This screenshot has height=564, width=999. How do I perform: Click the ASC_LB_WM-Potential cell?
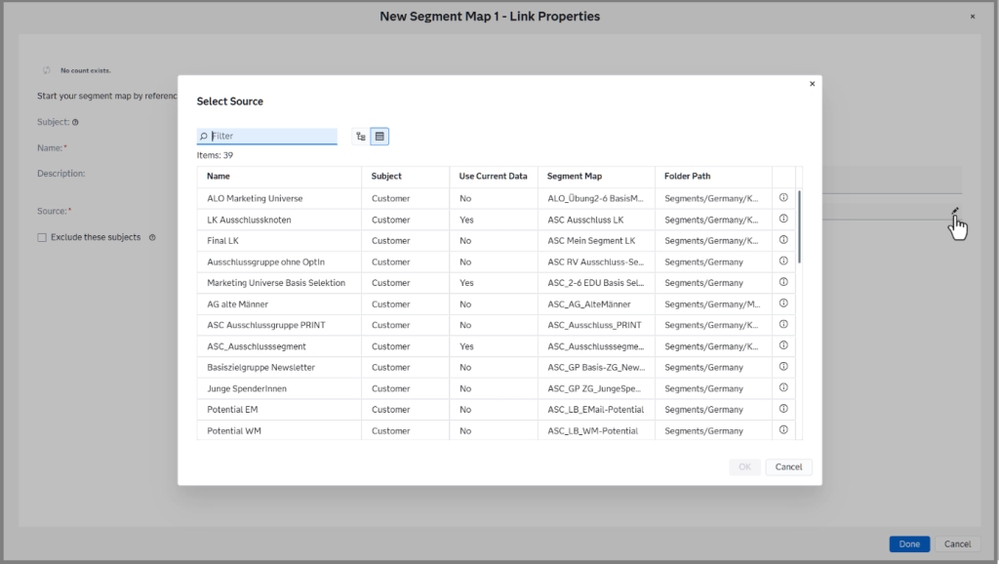596,430
